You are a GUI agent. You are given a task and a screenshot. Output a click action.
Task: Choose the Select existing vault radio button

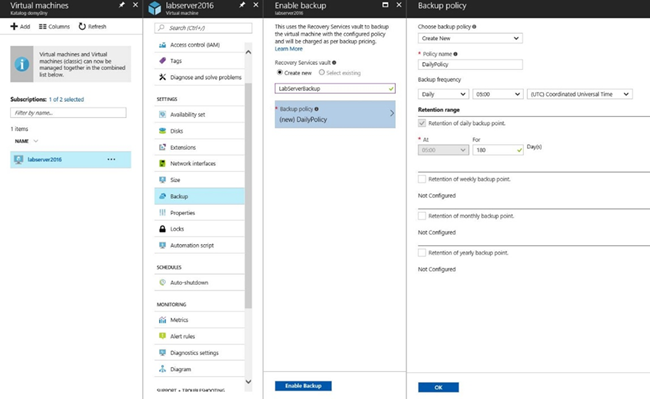(322, 73)
